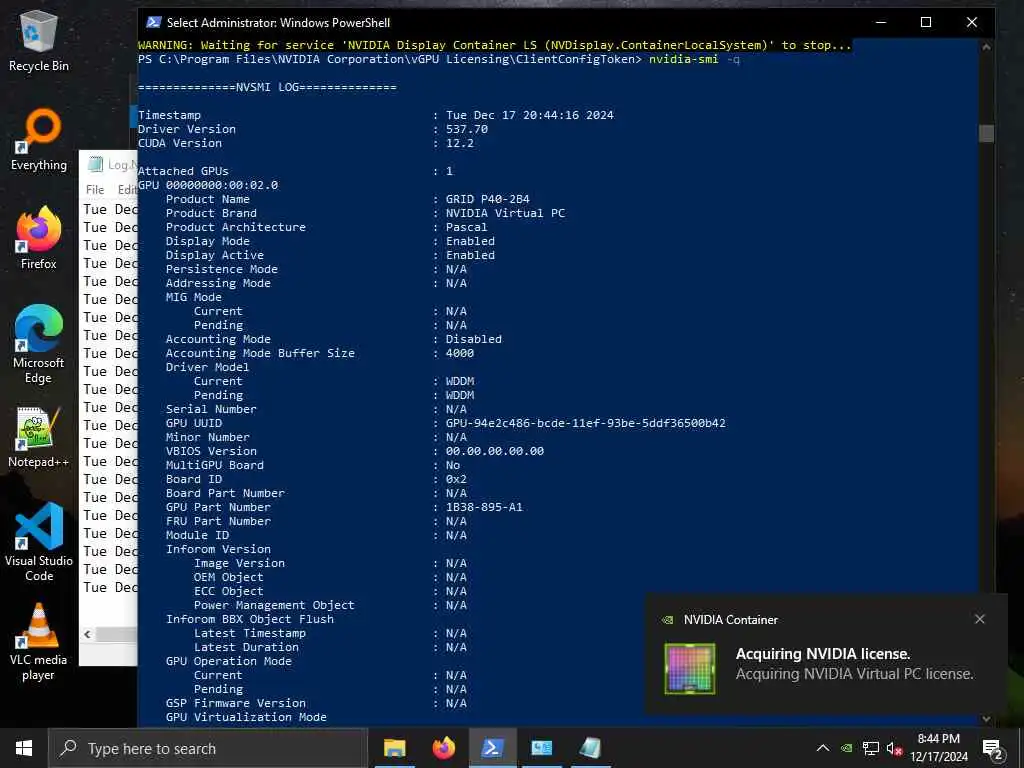Select the VLC media player desktop shortcut
Screen dimensions: 1024x768
coord(39,642)
